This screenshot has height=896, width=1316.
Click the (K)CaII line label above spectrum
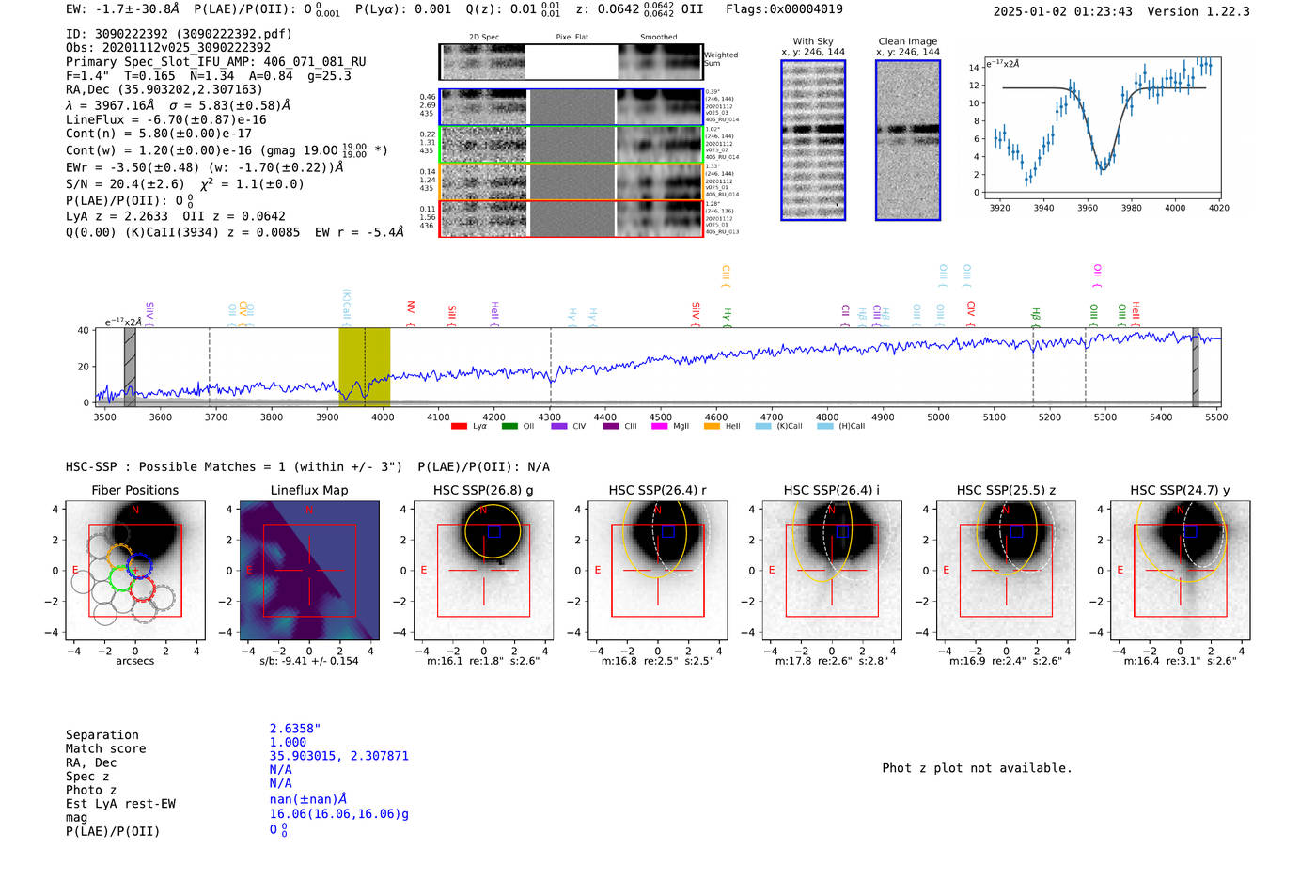point(347,307)
